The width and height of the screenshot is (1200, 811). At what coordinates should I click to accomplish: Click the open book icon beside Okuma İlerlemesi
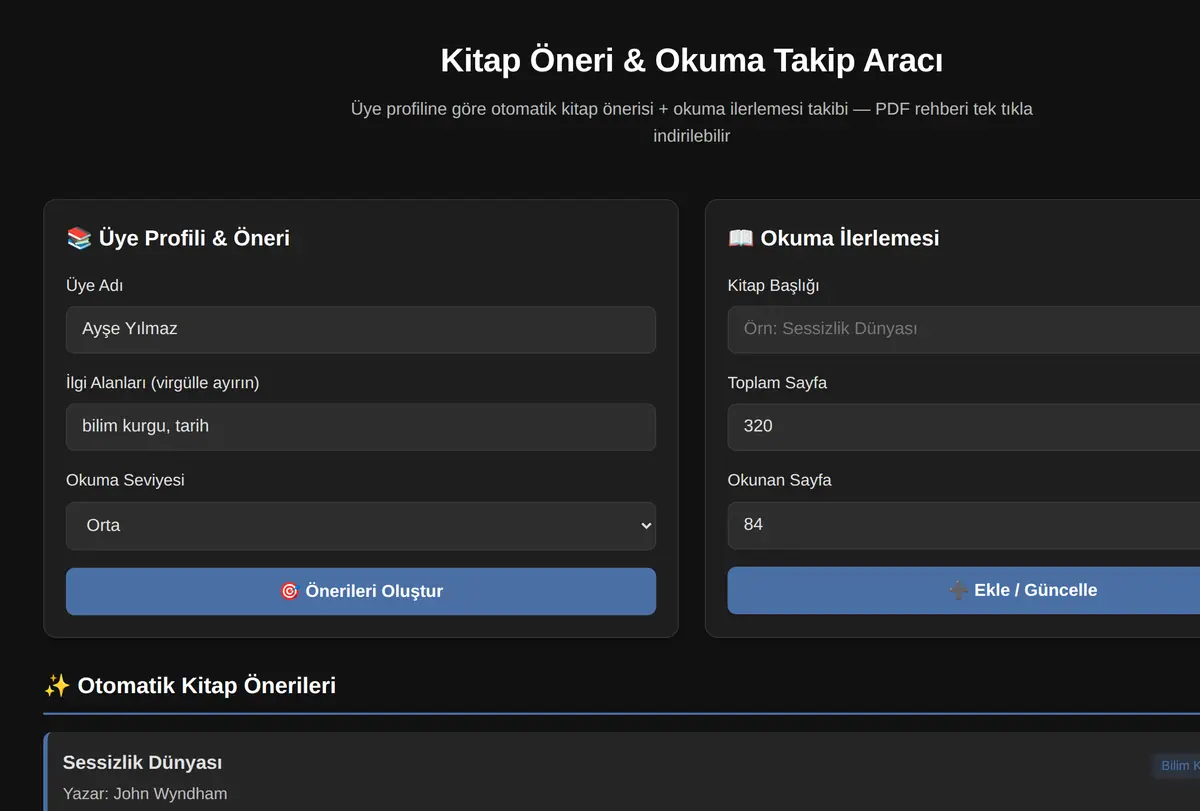(x=741, y=238)
